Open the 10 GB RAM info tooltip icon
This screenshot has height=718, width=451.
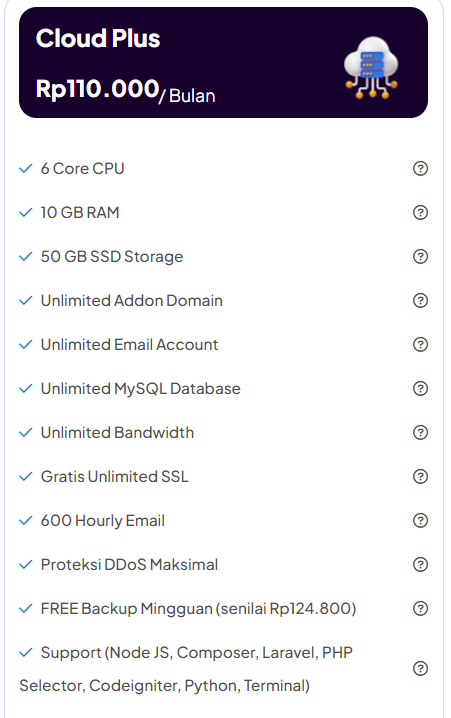click(420, 212)
